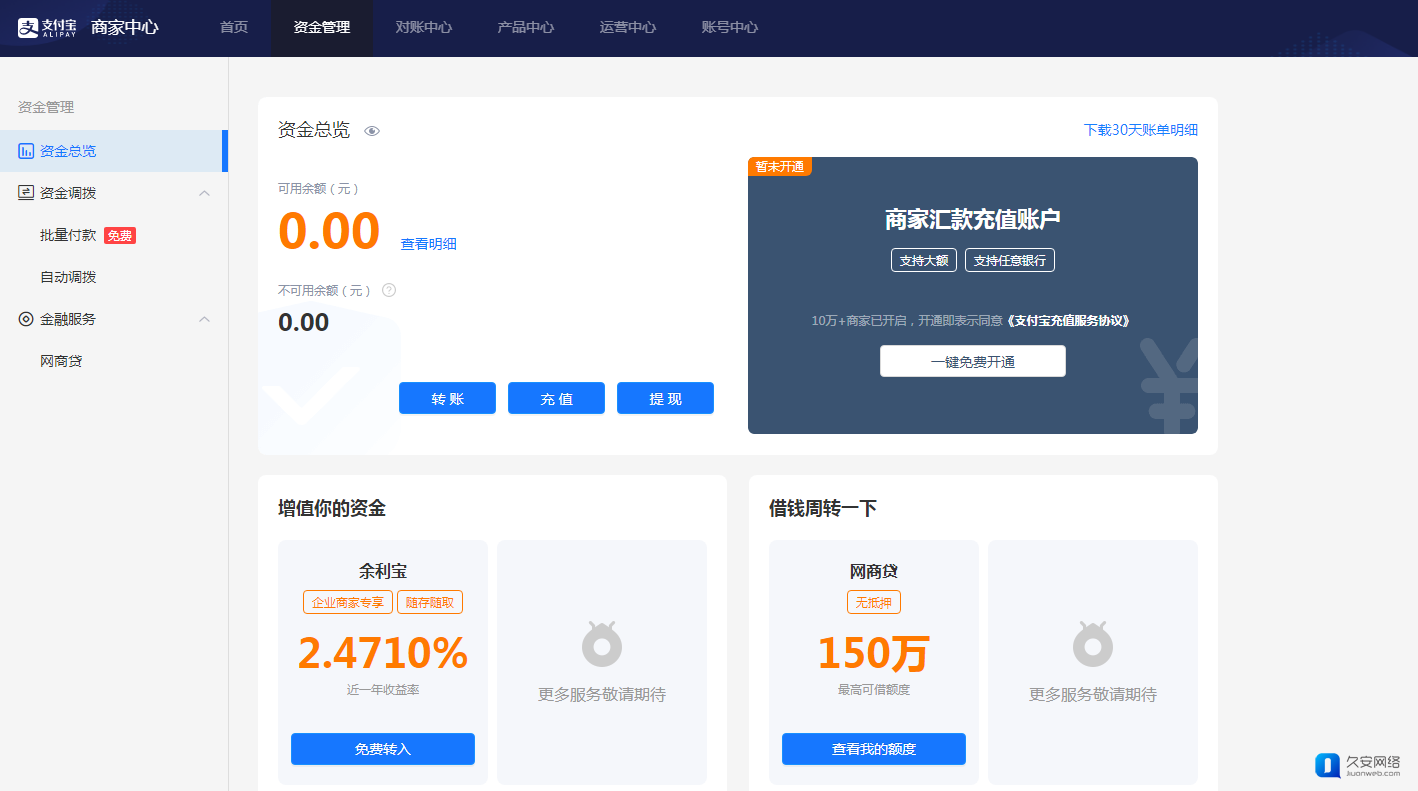Open the 支付宝充值服务协议 agreement link
1418x791 pixels.
pos(1069,321)
